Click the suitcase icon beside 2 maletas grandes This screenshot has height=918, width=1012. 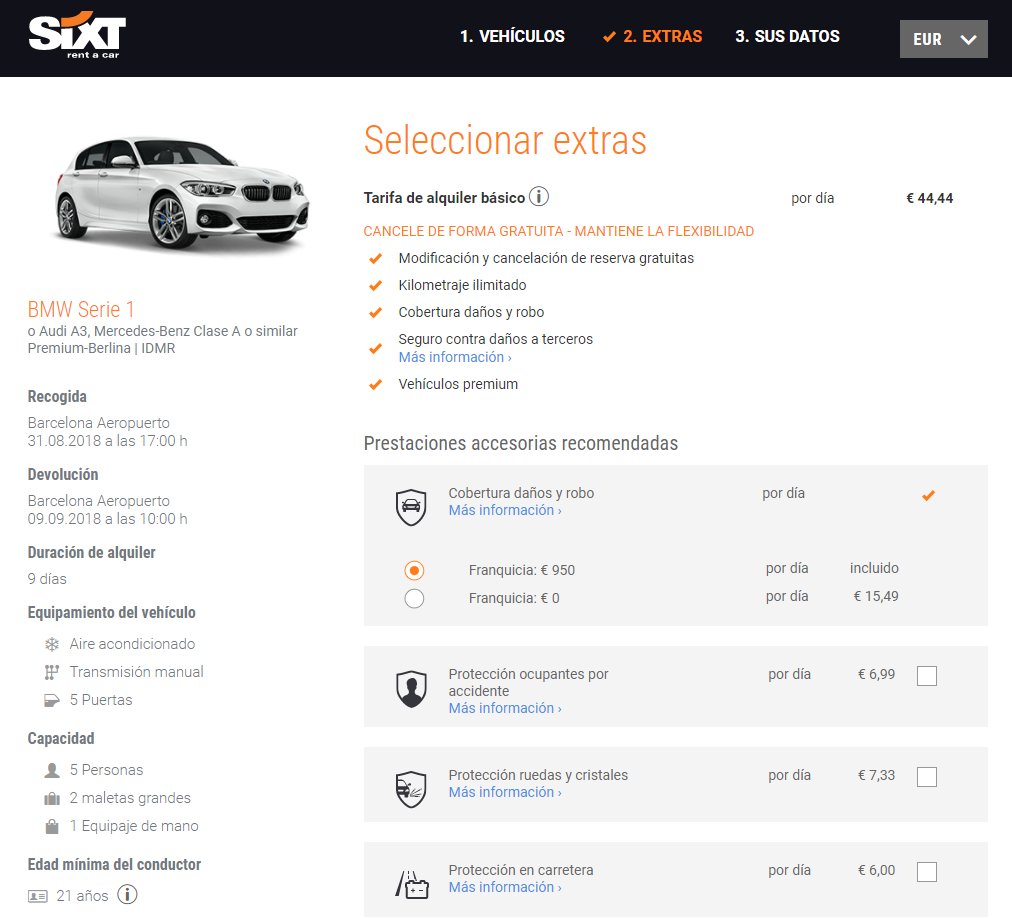tap(52, 799)
